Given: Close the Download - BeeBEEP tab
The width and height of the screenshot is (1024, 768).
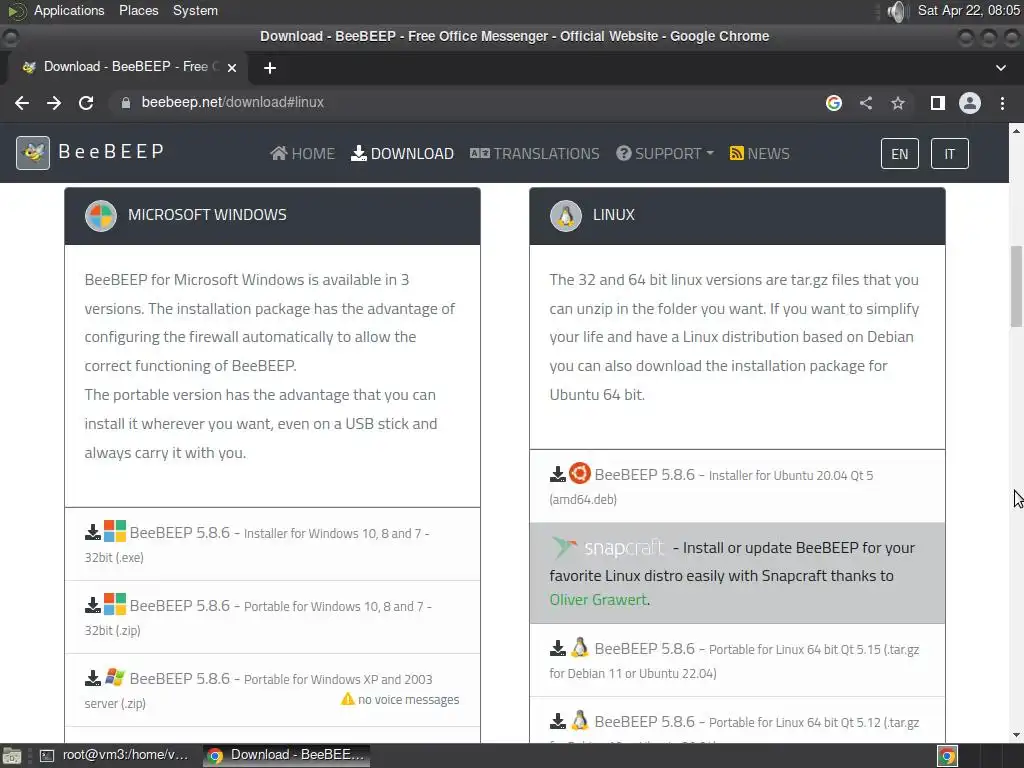Looking at the screenshot, I should [232, 67].
